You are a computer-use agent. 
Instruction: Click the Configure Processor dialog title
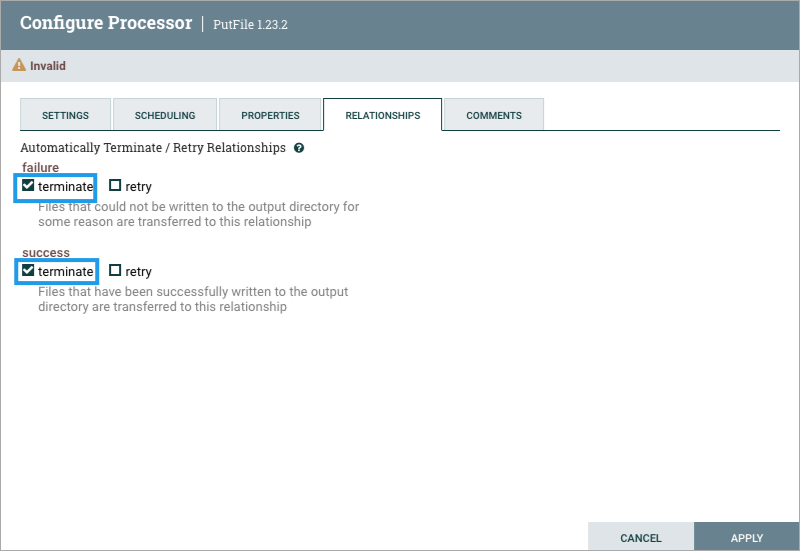[x=106, y=23]
